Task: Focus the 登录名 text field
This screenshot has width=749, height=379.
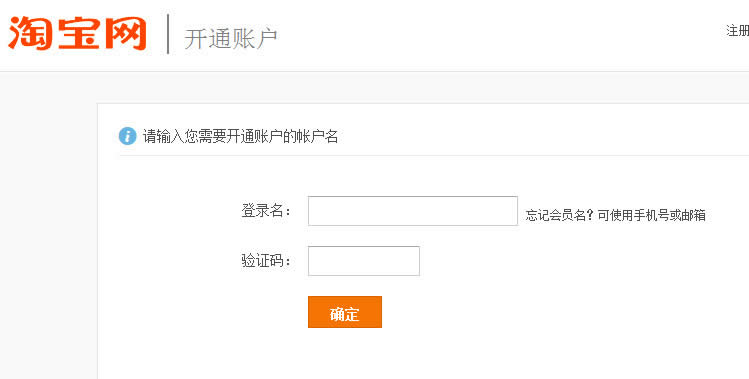Action: (413, 211)
